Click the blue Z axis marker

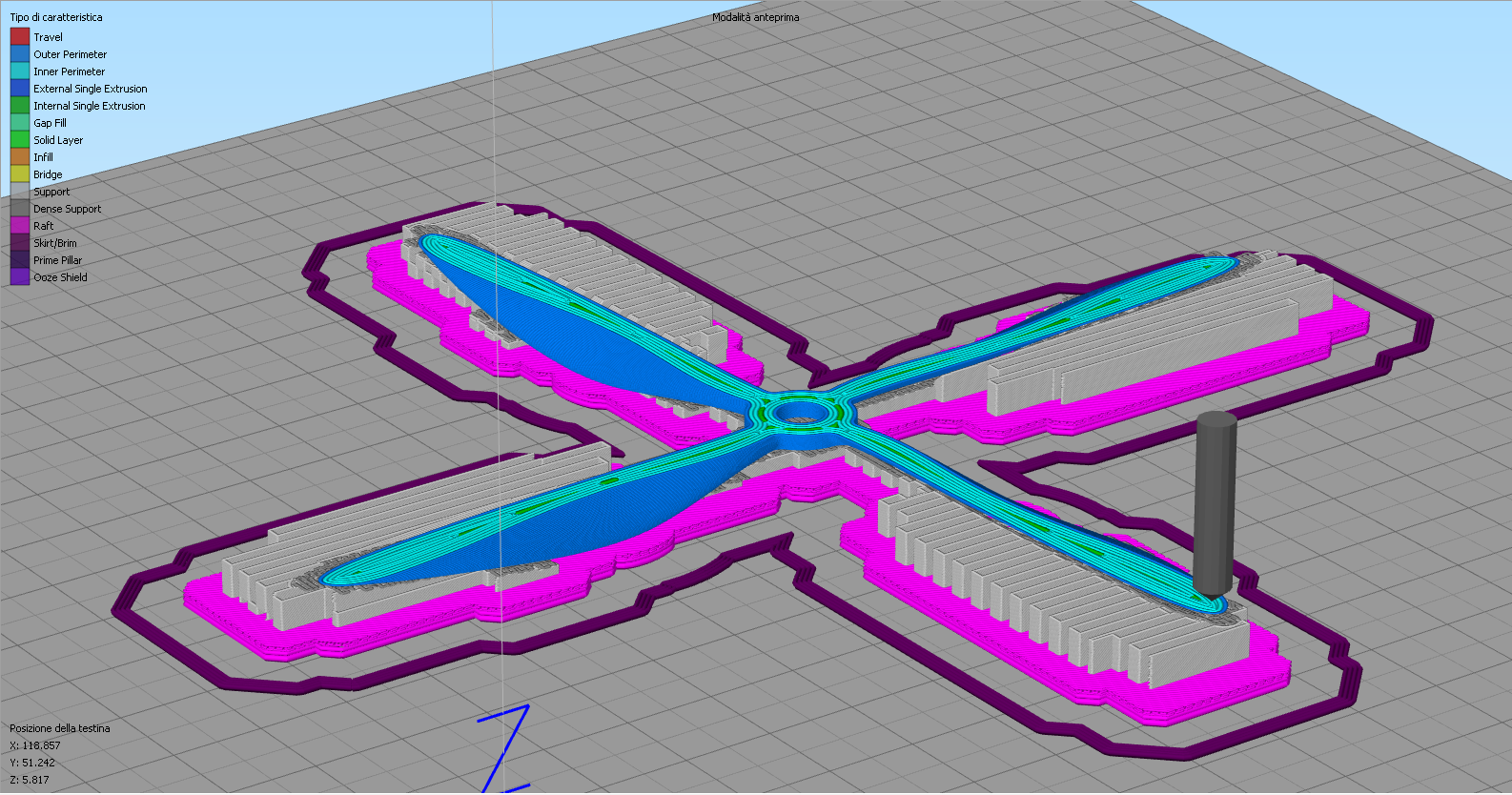pyautogui.click(x=504, y=748)
